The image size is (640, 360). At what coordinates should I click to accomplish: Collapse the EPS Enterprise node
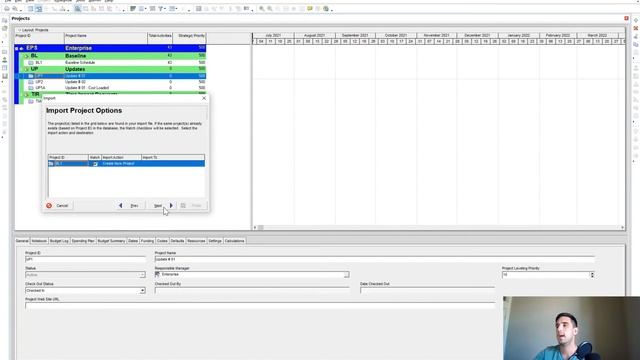[17, 48]
